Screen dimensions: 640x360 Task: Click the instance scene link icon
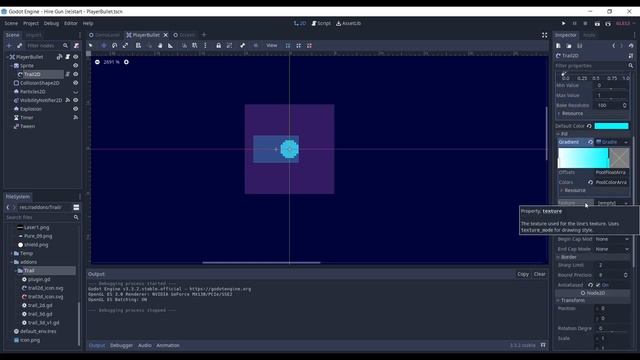tap(19, 46)
